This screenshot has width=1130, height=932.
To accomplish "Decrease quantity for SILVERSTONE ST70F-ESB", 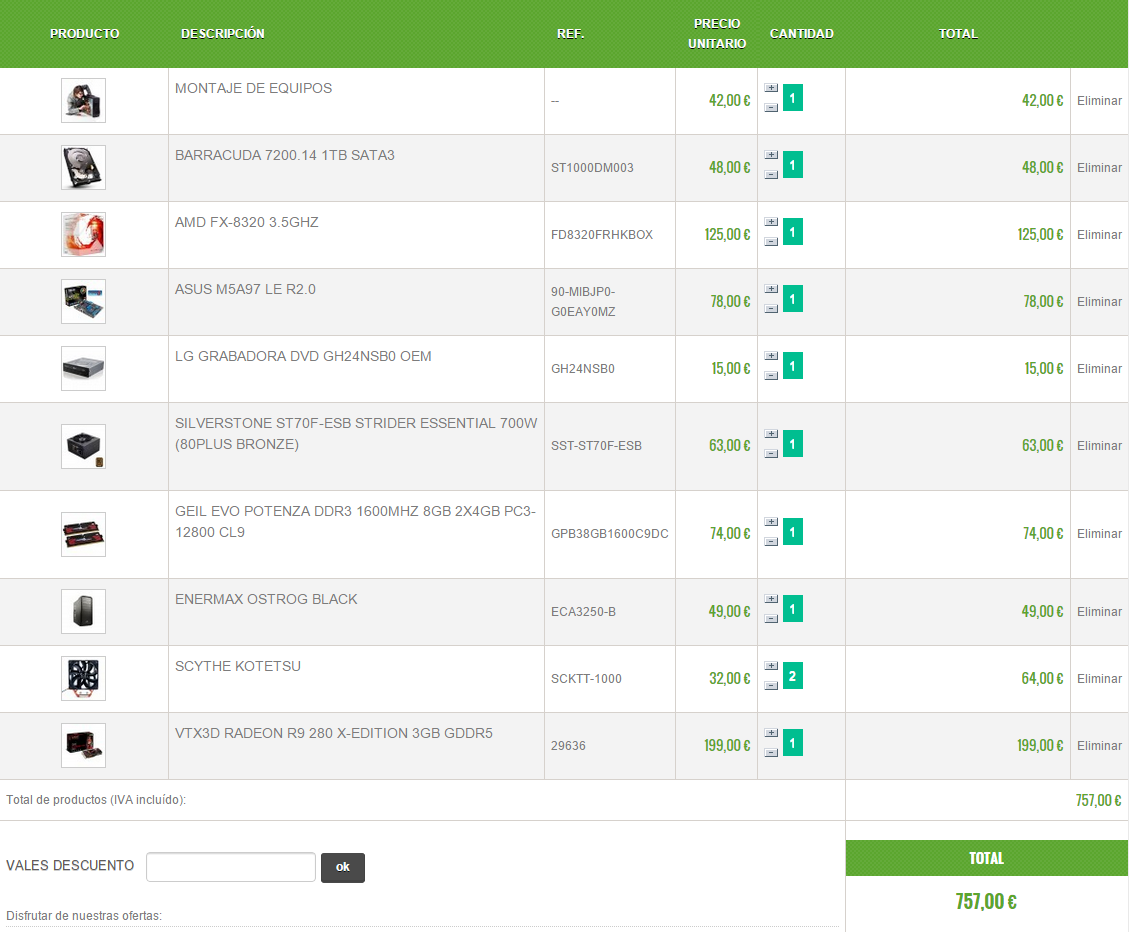I will (771, 453).
